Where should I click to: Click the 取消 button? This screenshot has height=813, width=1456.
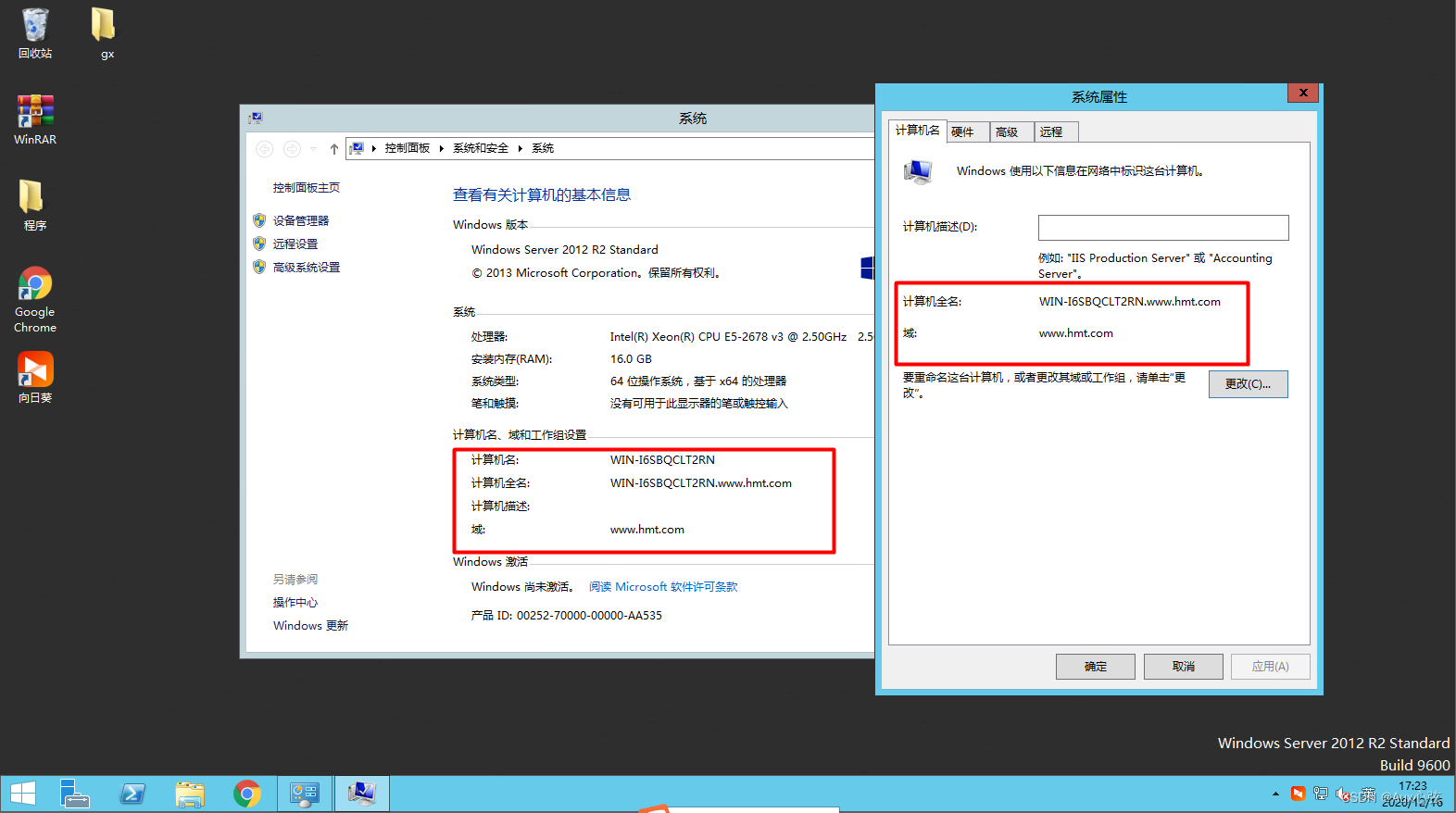(x=1184, y=667)
